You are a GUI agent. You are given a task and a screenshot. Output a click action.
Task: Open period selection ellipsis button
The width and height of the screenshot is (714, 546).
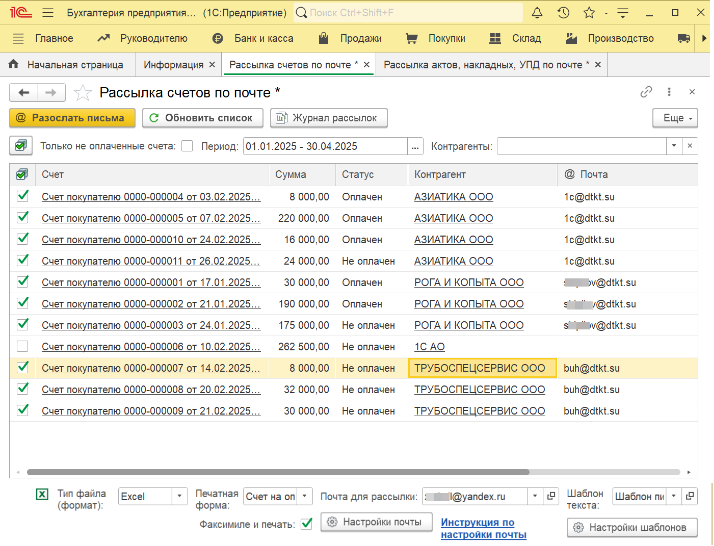(415, 146)
